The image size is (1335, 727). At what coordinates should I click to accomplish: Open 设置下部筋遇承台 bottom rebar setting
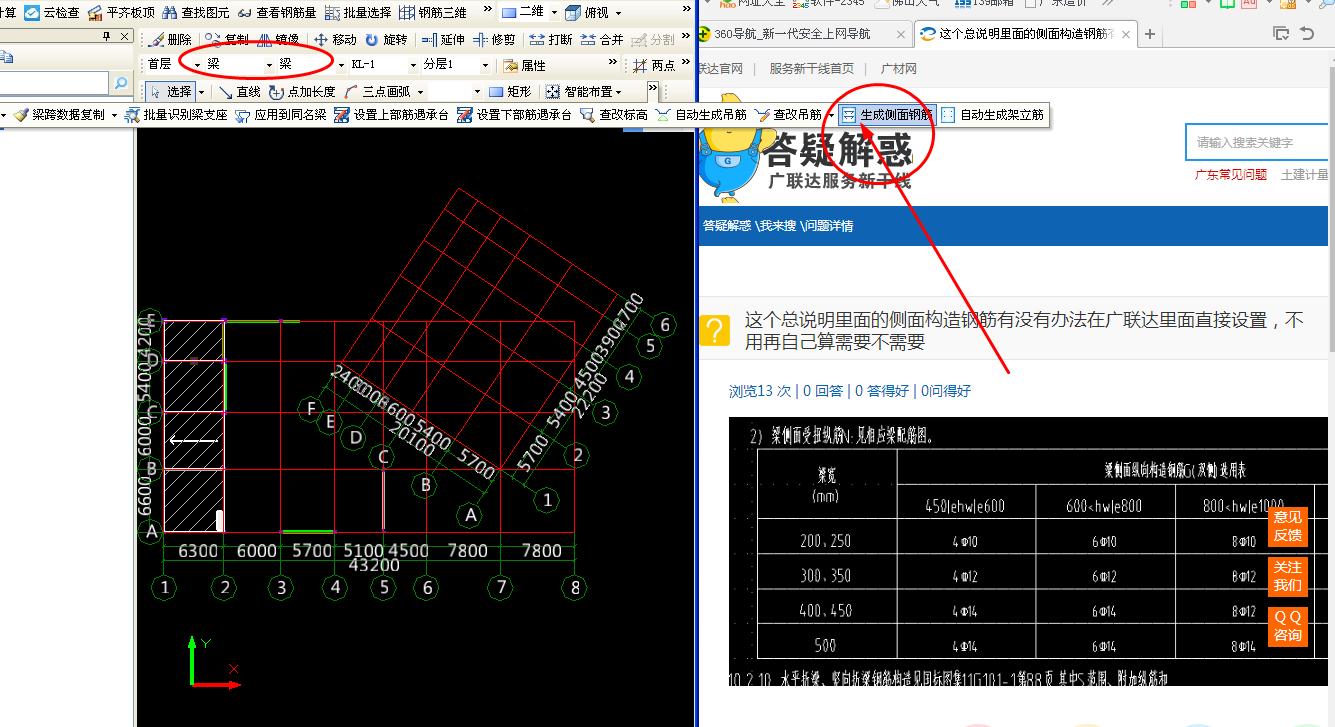click(514, 115)
